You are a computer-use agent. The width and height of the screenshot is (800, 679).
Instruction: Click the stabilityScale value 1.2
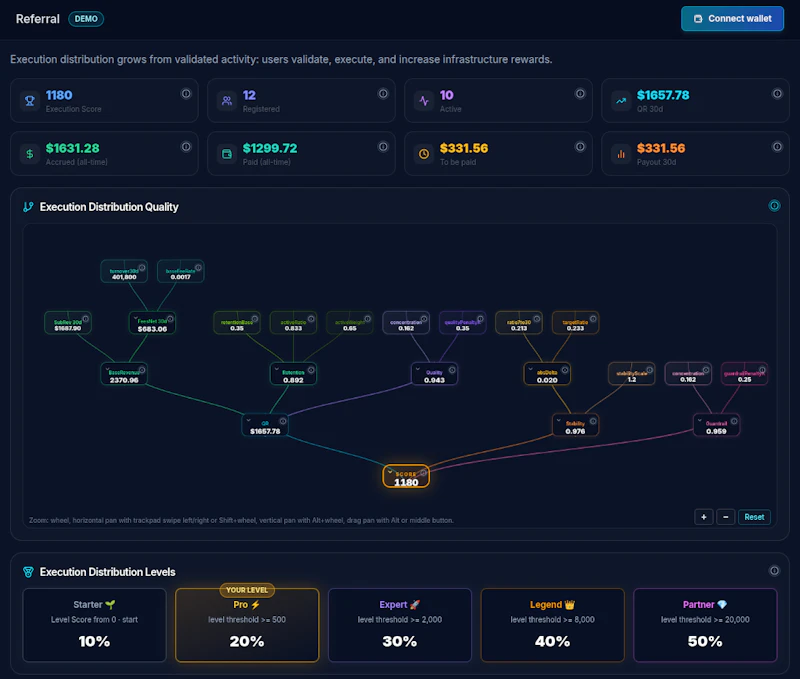pos(632,380)
